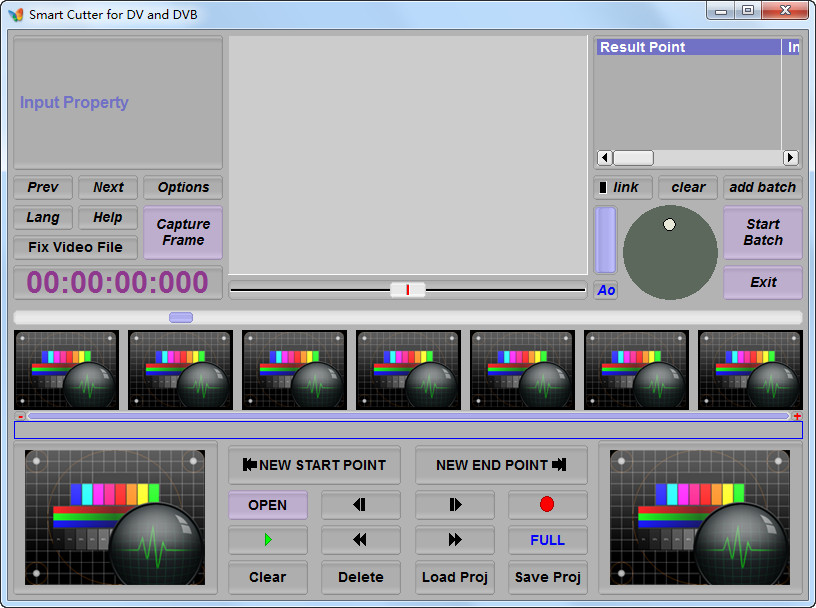
Task: Step back one frame
Action: pos(360,505)
